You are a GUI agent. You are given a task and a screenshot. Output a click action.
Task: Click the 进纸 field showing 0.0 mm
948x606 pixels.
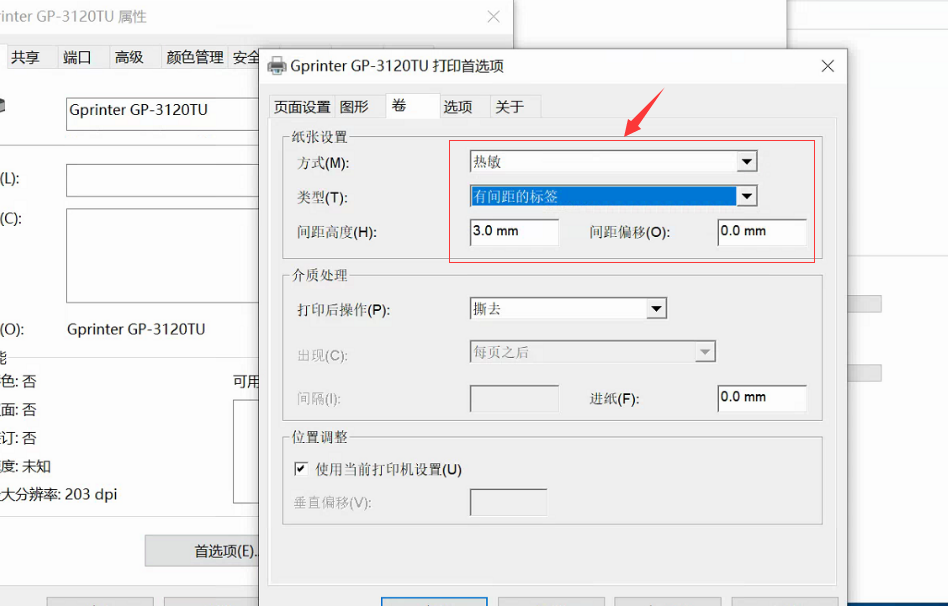(762, 397)
